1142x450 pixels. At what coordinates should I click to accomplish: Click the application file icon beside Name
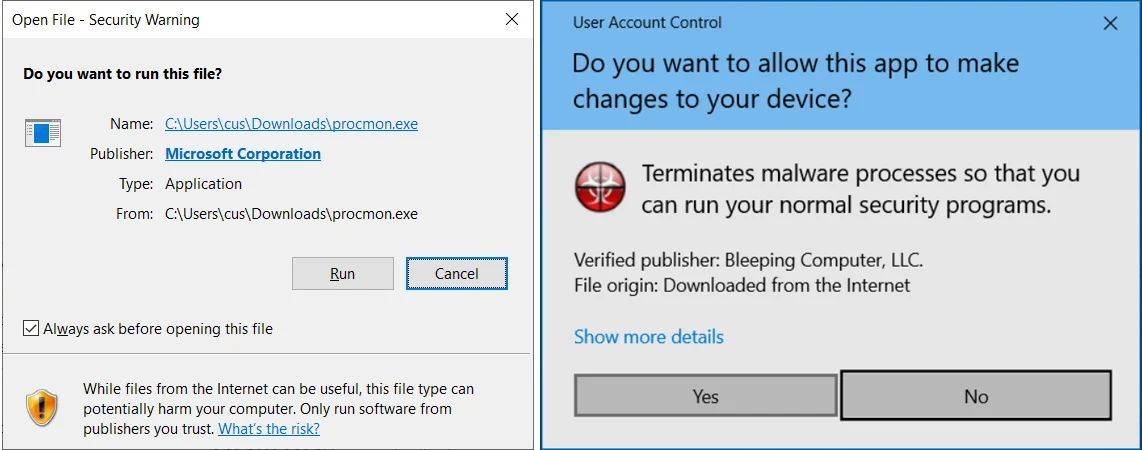(x=43, y=133)
